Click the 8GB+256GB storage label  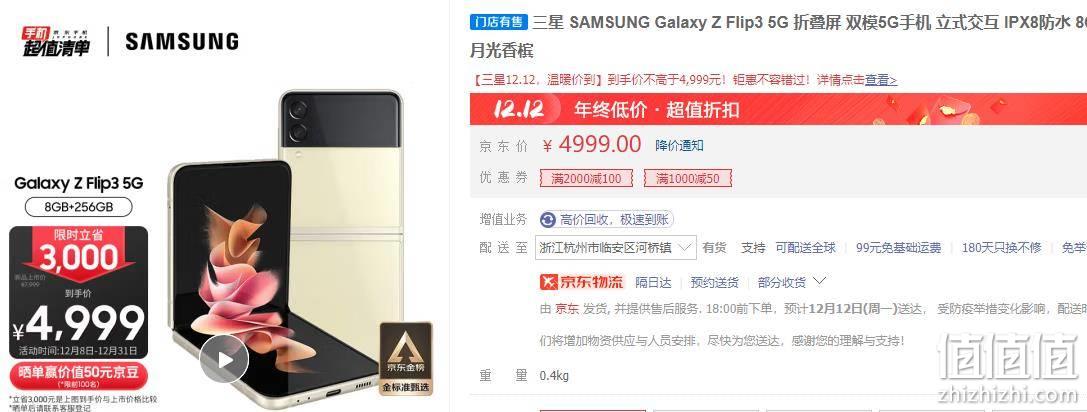pos(78,207)
